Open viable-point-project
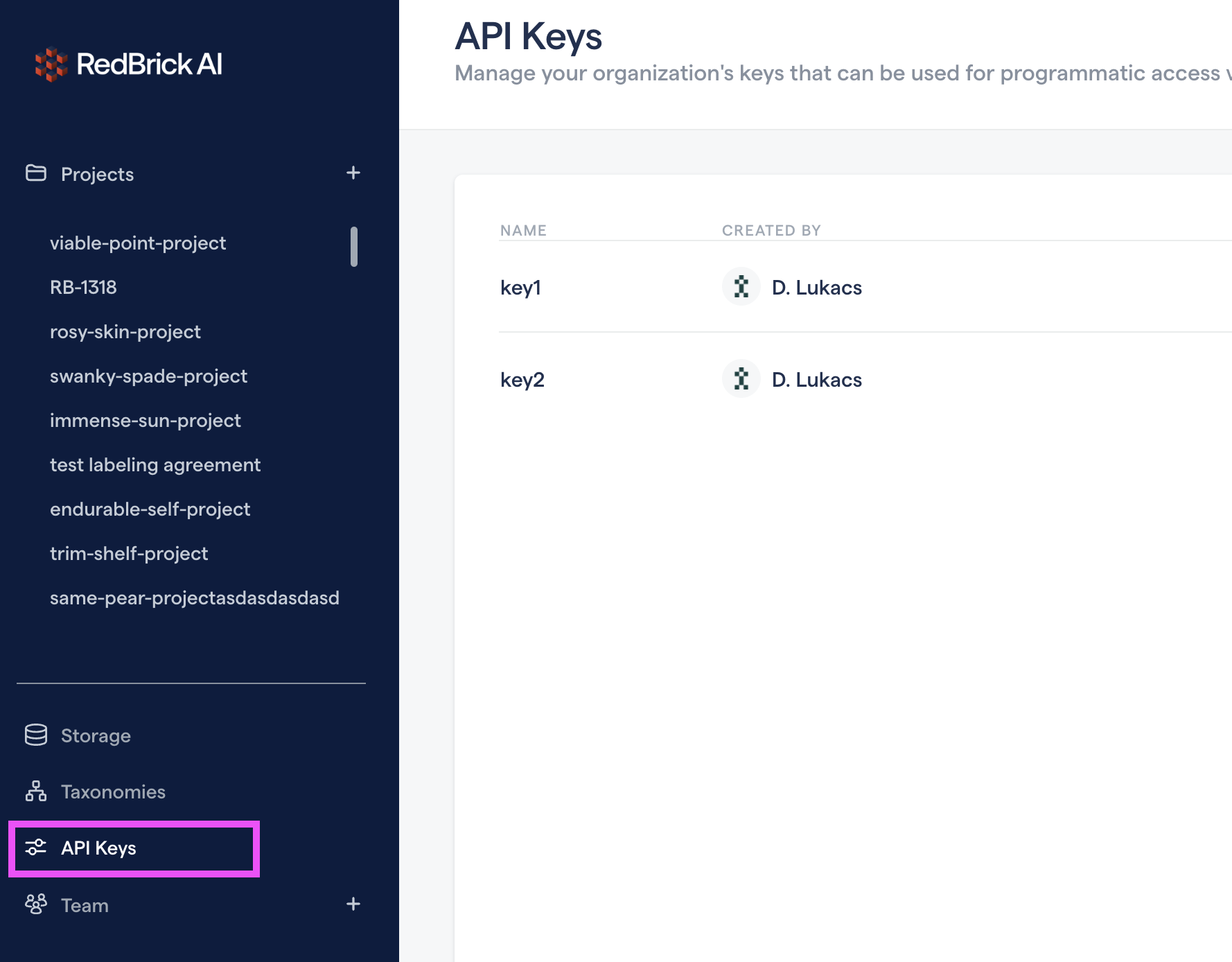1232x962 pixels. point(138,243)
